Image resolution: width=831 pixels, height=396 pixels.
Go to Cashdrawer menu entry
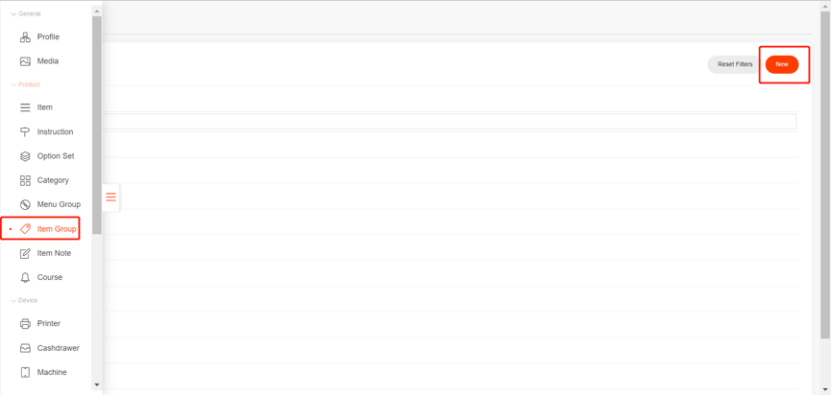[50, 348]
